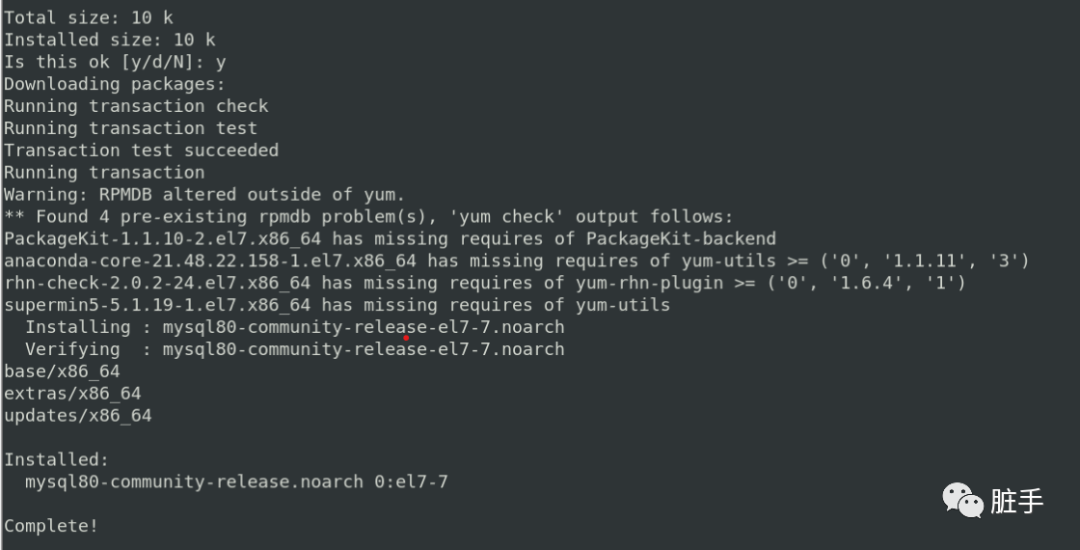1080x550 pixels.
Task: Click the WeChat logo watermark icon
Action: (x=963, y=500)
